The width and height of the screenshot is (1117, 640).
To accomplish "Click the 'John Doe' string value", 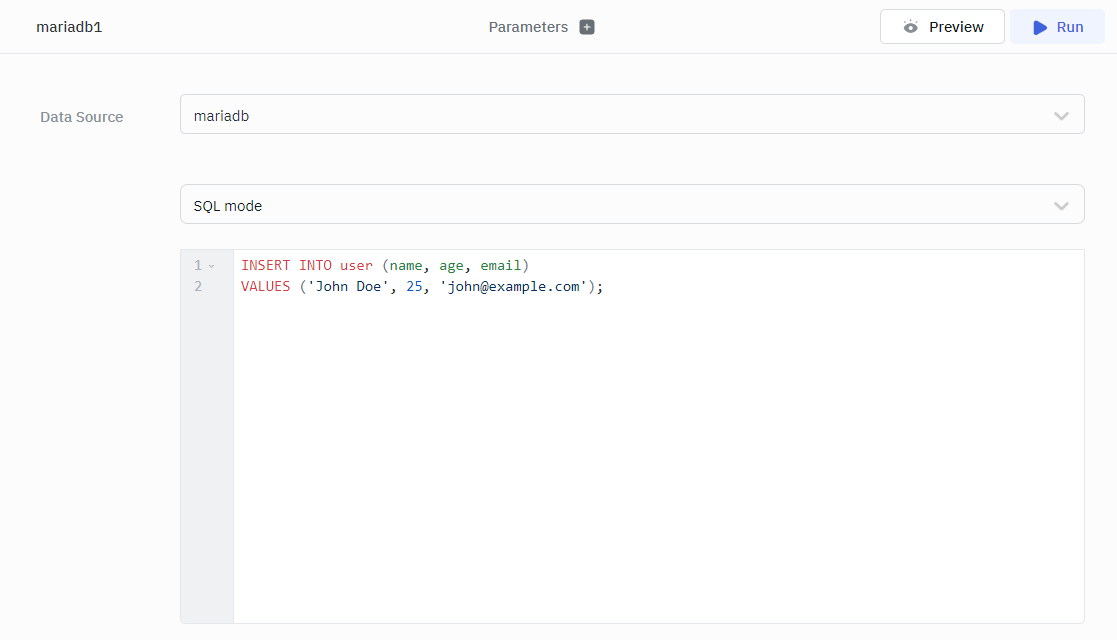I will point(348,287).
